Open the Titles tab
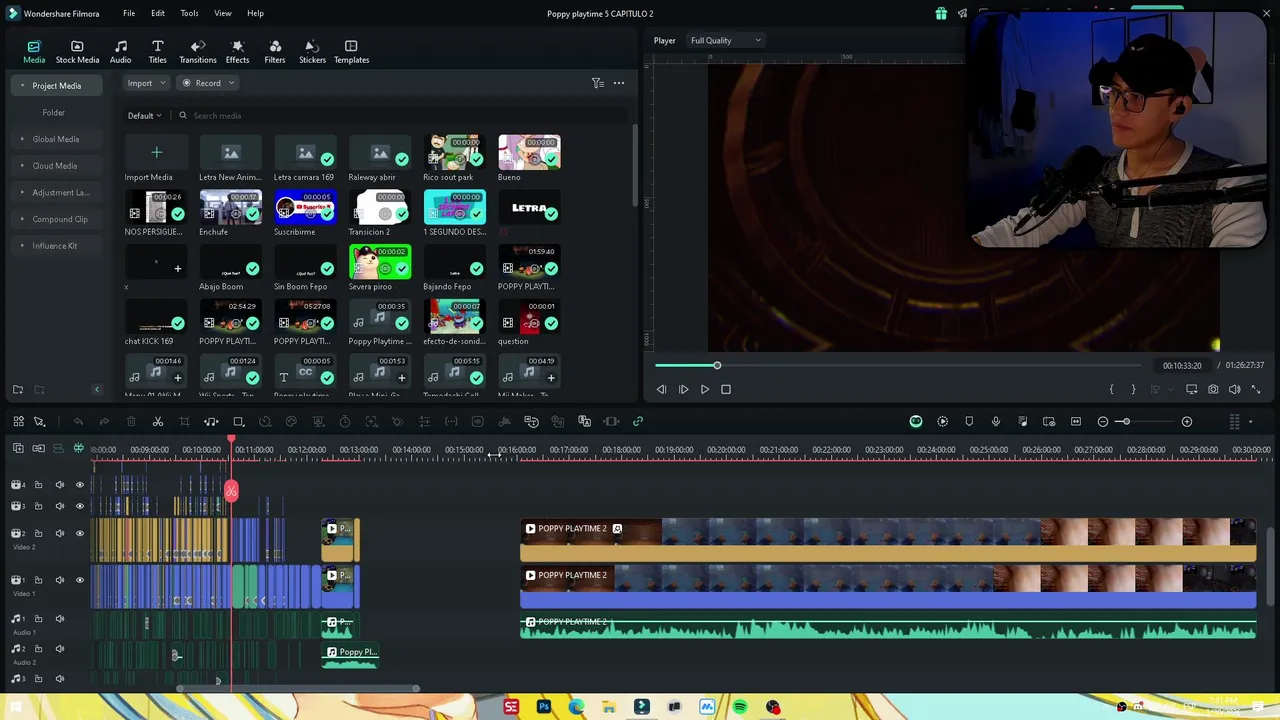The width and height of the screenshot is (1280, 720). click(157, 52)
